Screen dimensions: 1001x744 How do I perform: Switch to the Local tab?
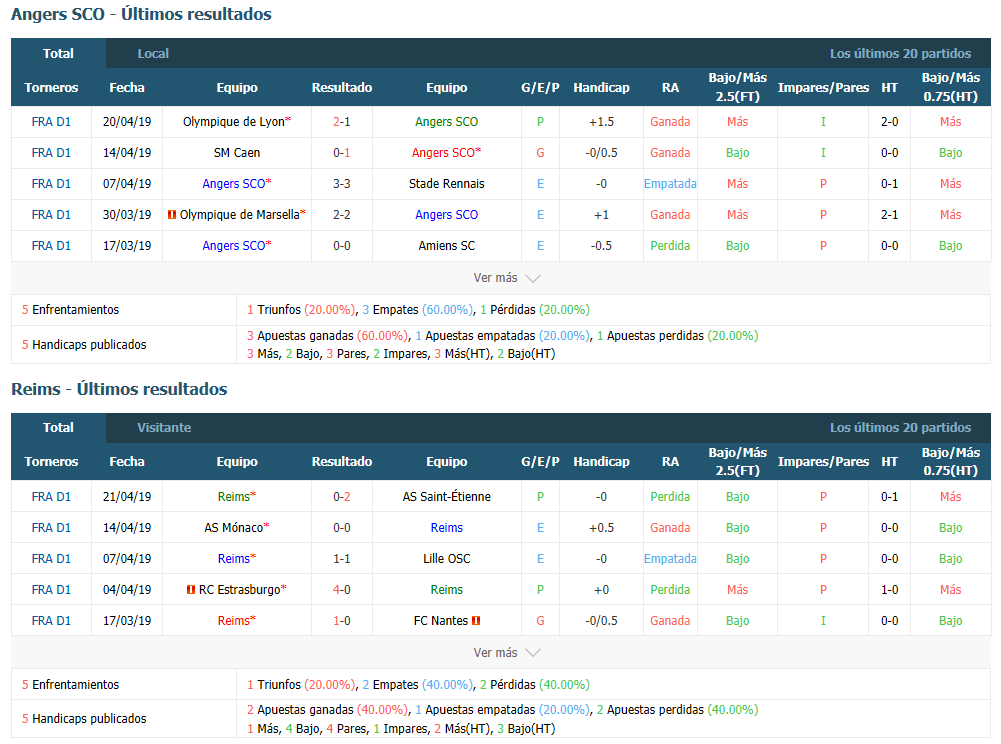[153, 54]
